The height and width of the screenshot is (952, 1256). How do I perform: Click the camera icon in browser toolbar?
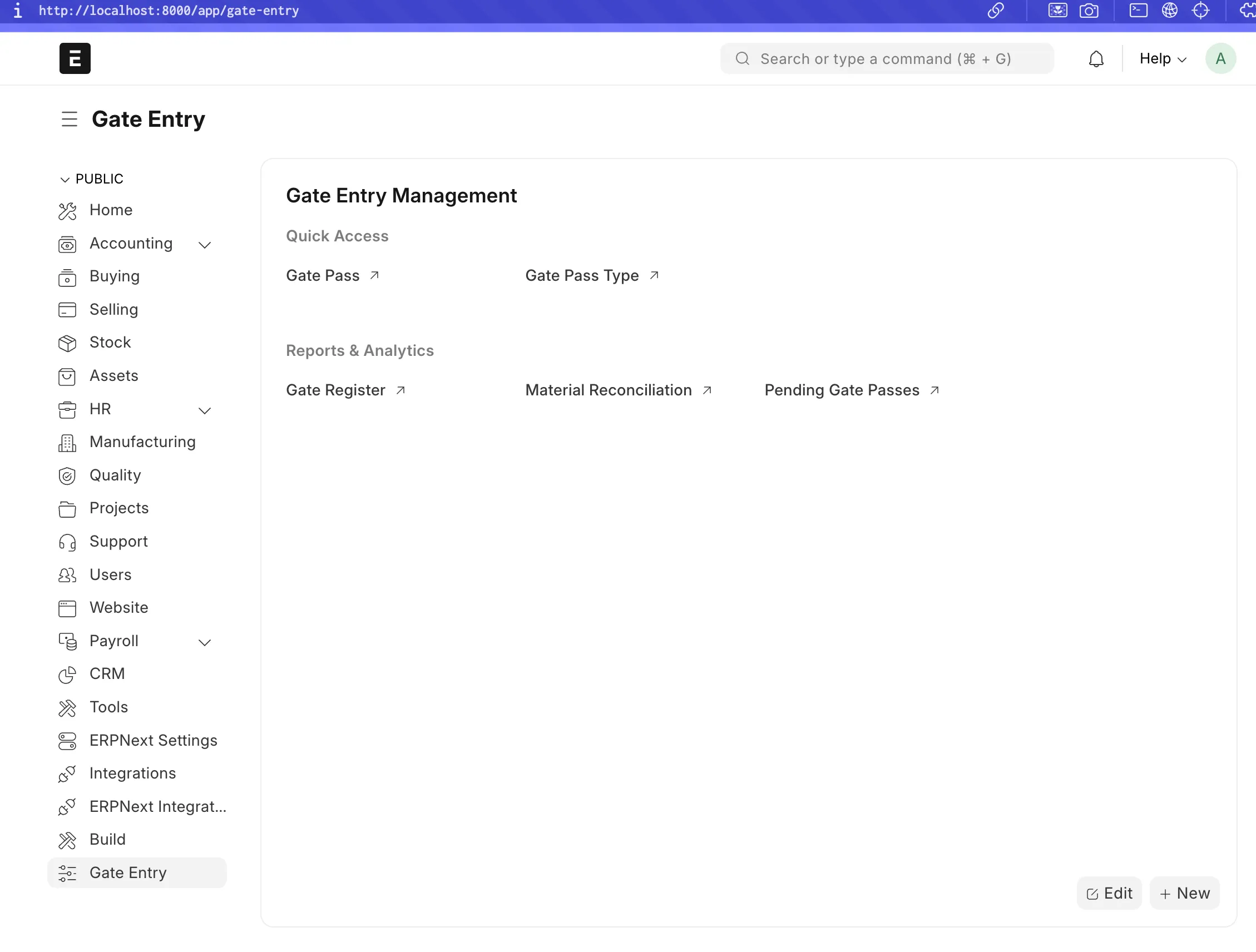coord(1089,11)
